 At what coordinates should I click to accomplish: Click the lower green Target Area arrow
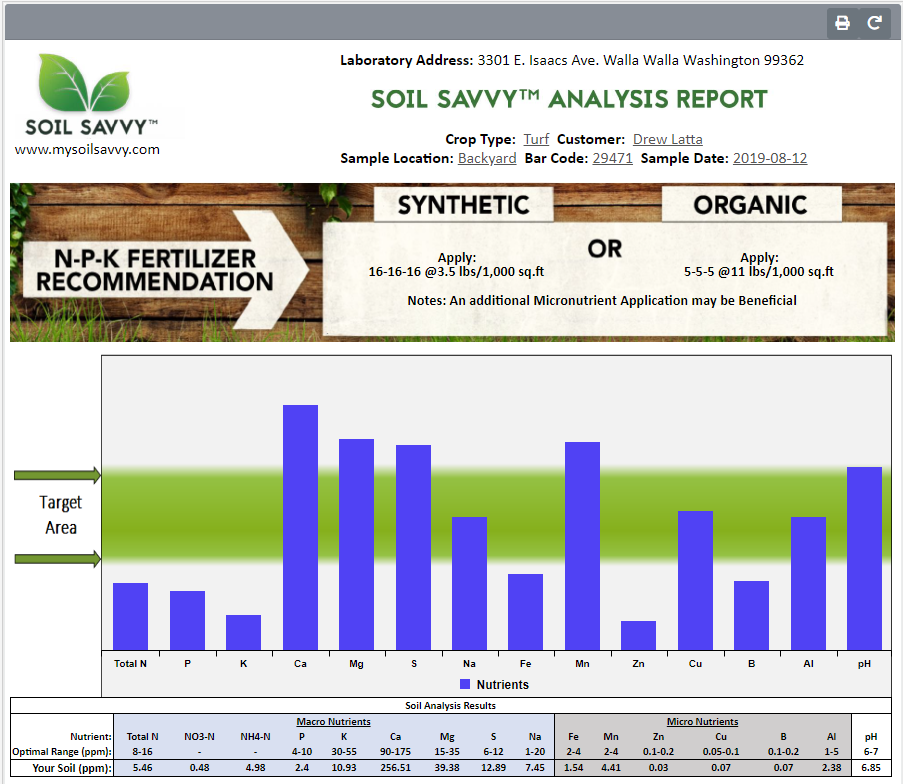click(x=57, y=558)
